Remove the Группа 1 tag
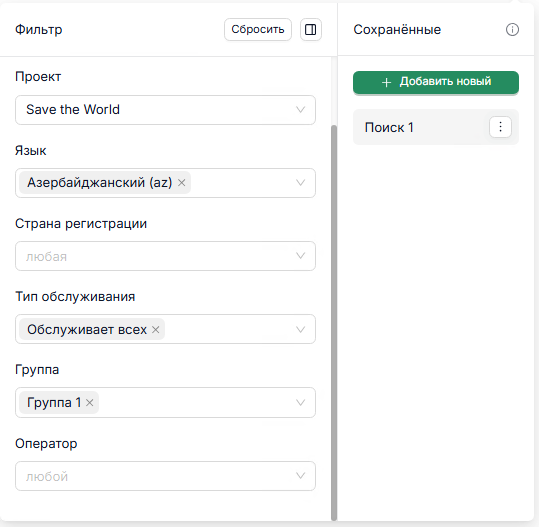This screenshot has height=527, width=539. (x=90, y=403)
